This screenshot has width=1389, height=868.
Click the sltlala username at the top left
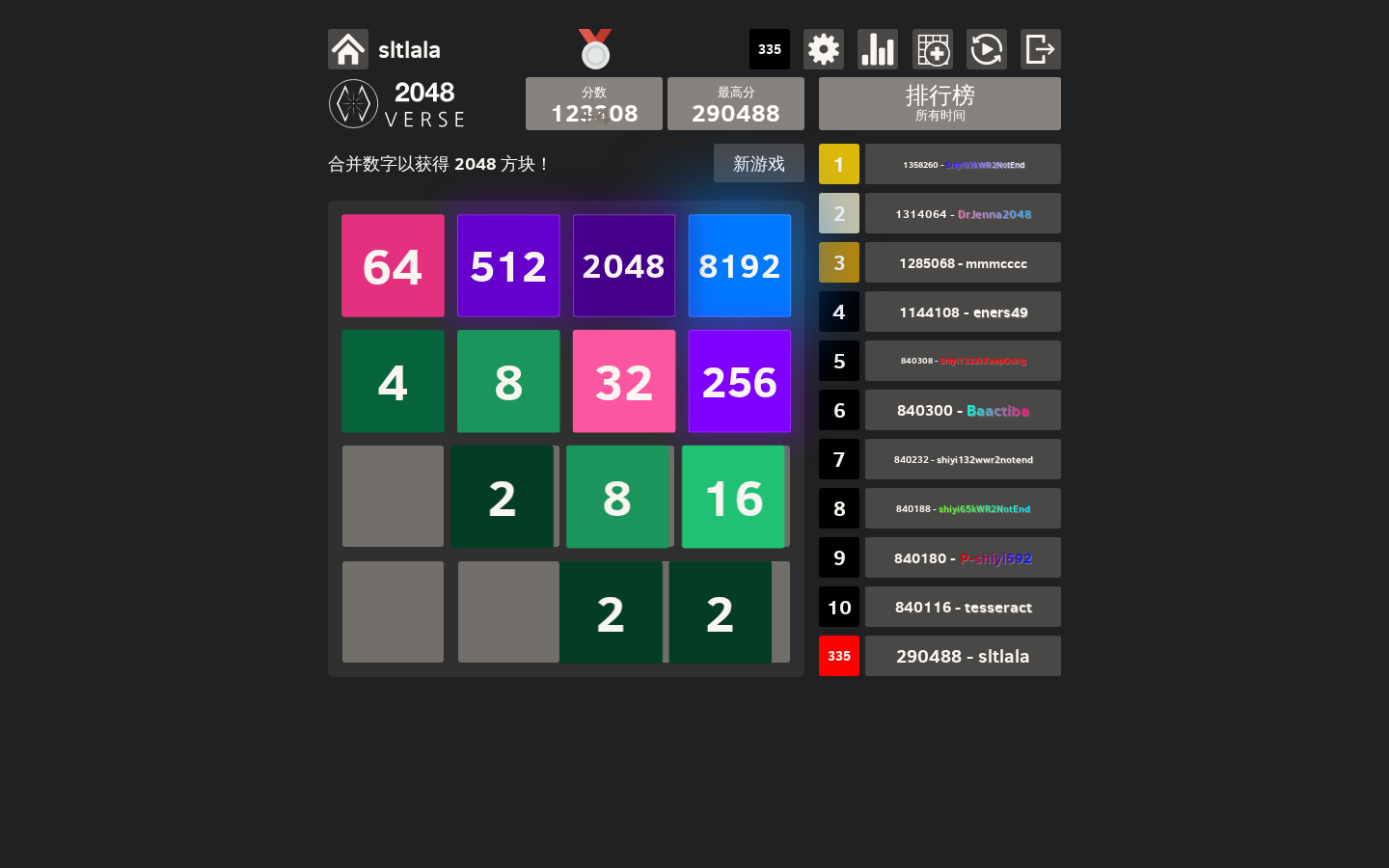[409, 49]
